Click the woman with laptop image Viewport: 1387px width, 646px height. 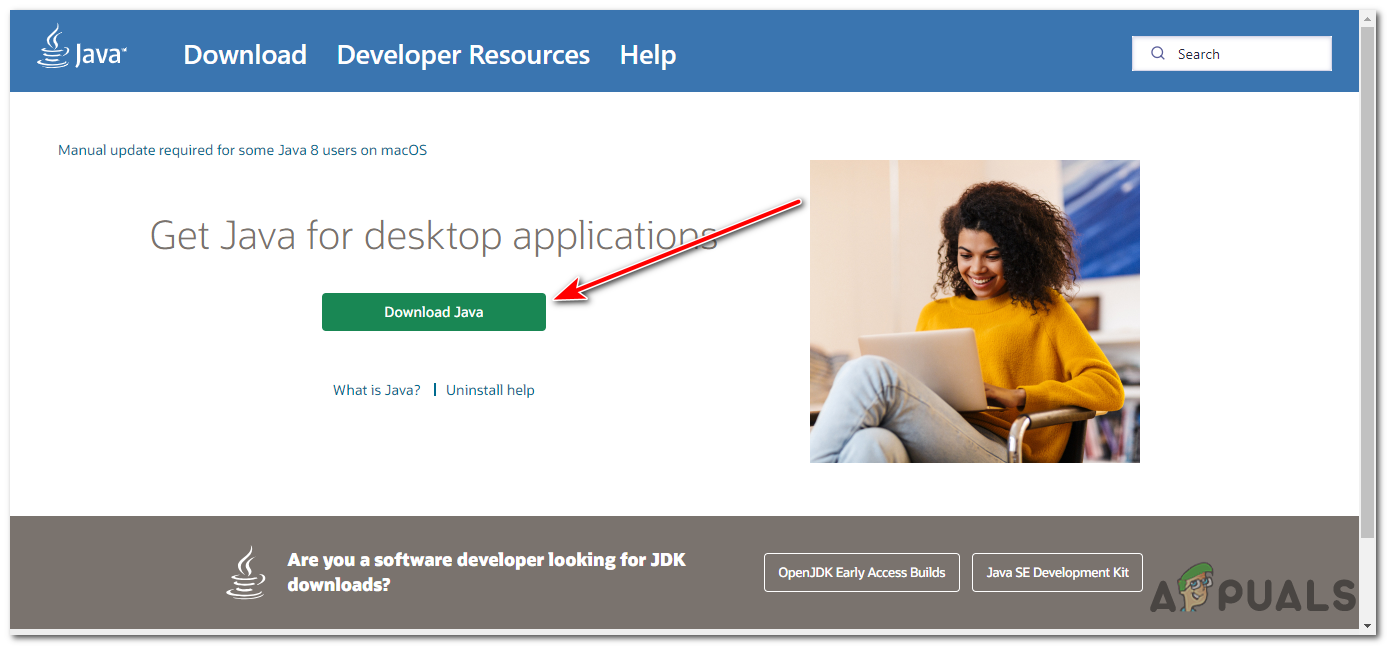(974, 310)
